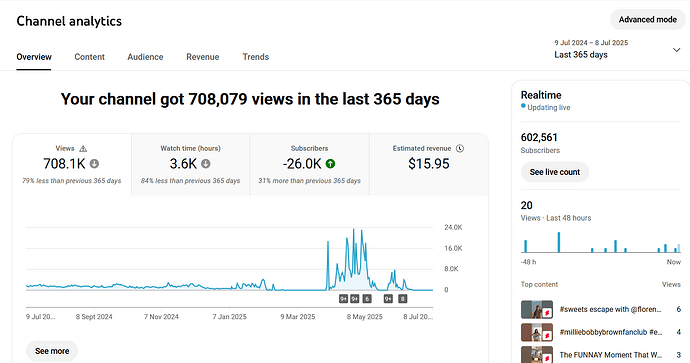Open the #sweets escape video thumbnail

click(x=537, y=310)
